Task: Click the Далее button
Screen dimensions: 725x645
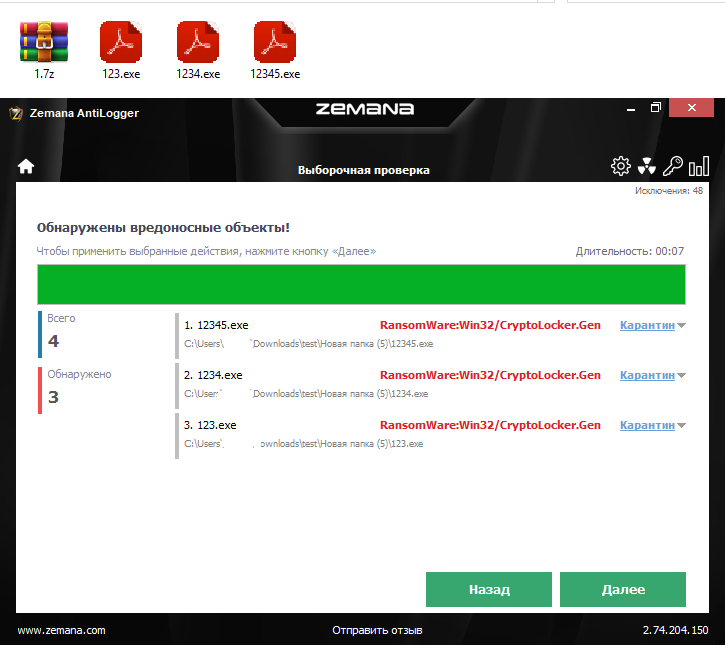Action: 623,589
